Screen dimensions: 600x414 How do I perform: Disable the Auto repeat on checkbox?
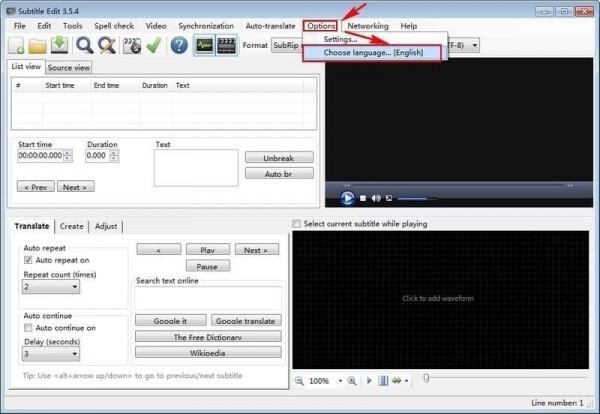(28, 260)
